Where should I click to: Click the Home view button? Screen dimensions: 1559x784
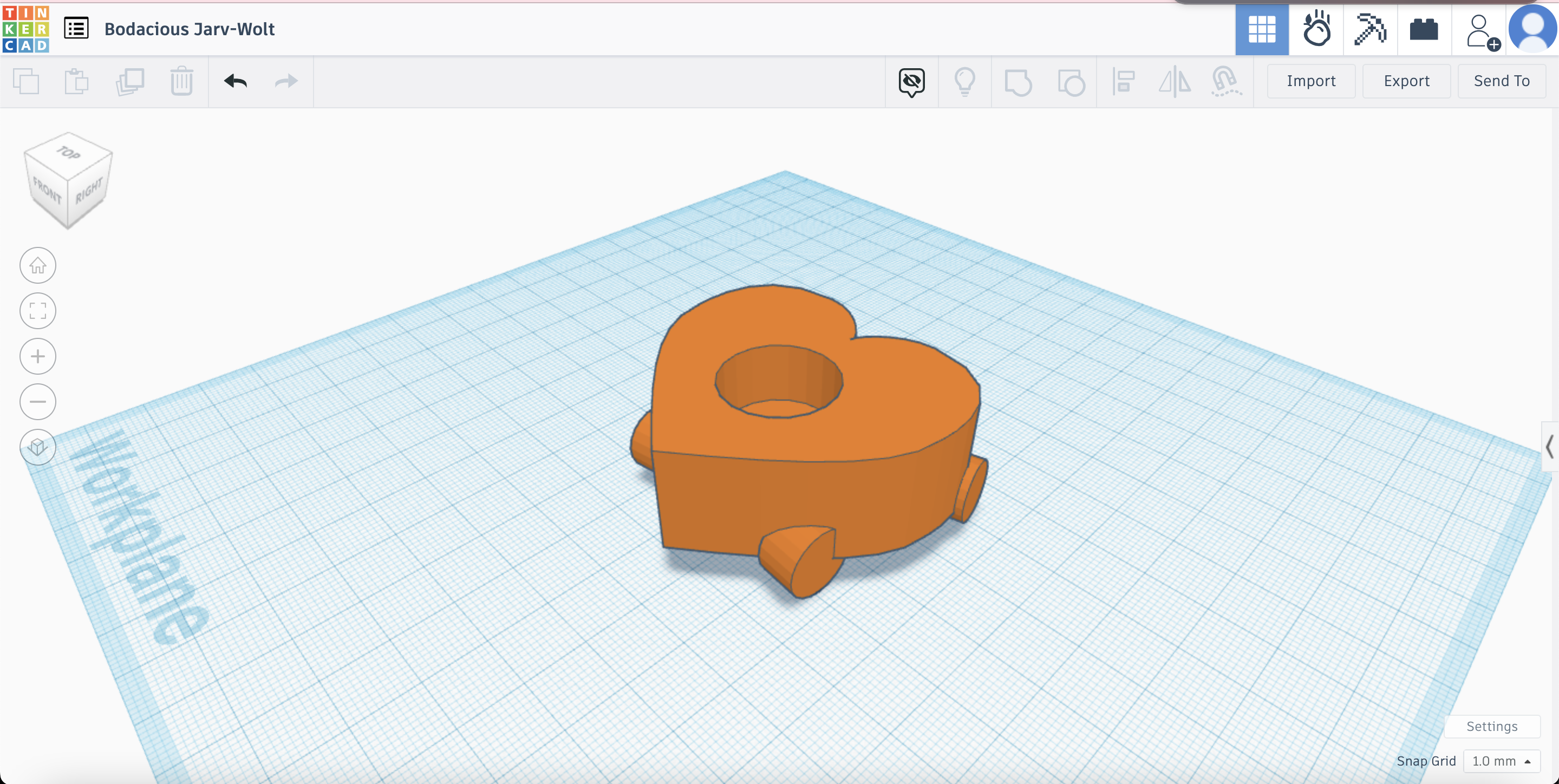(37, 265)
